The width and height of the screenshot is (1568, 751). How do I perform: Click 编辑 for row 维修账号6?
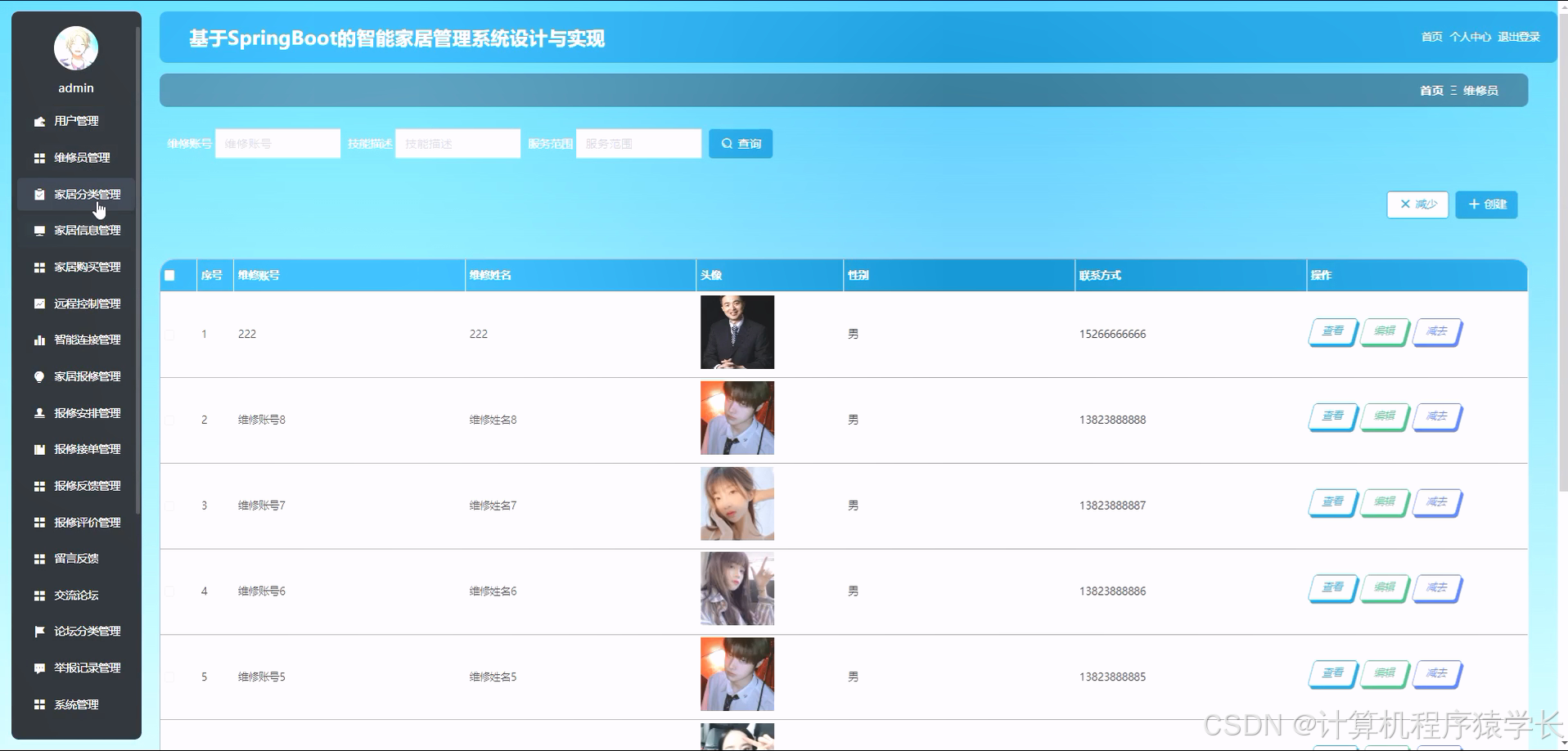point(1384,589)
